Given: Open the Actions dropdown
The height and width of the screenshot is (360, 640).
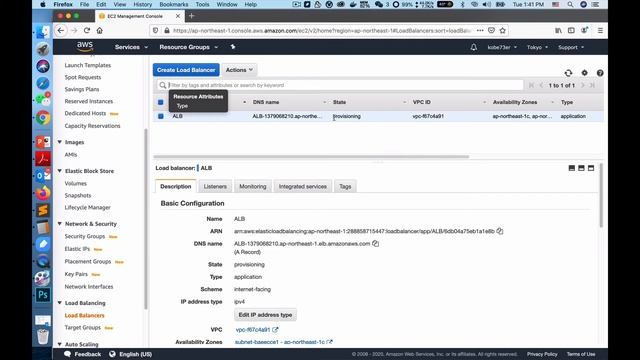Looking at the screenshot, I should tap(239, 70).
